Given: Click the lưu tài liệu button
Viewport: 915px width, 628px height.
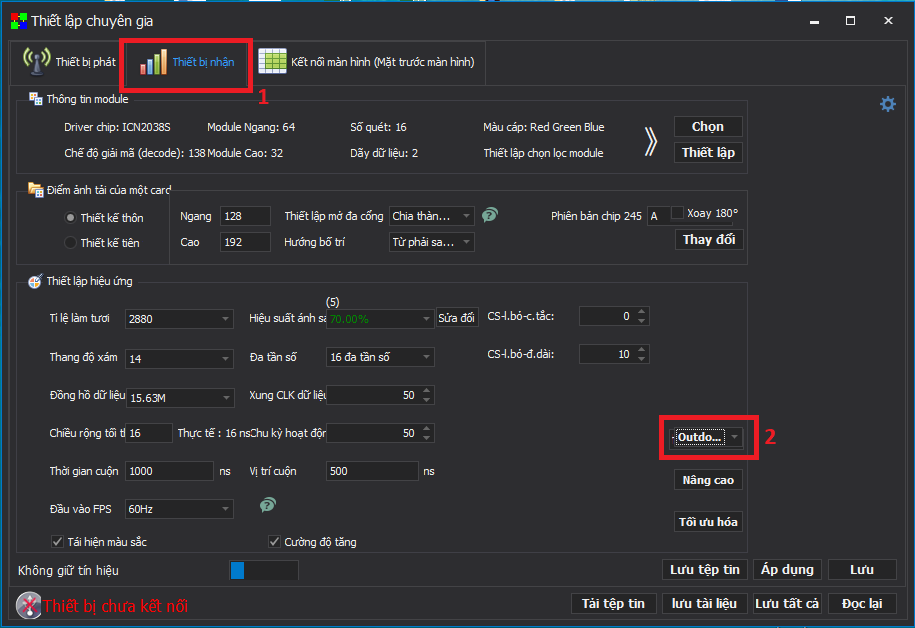Looking at the screenshot, I should 704,603.
